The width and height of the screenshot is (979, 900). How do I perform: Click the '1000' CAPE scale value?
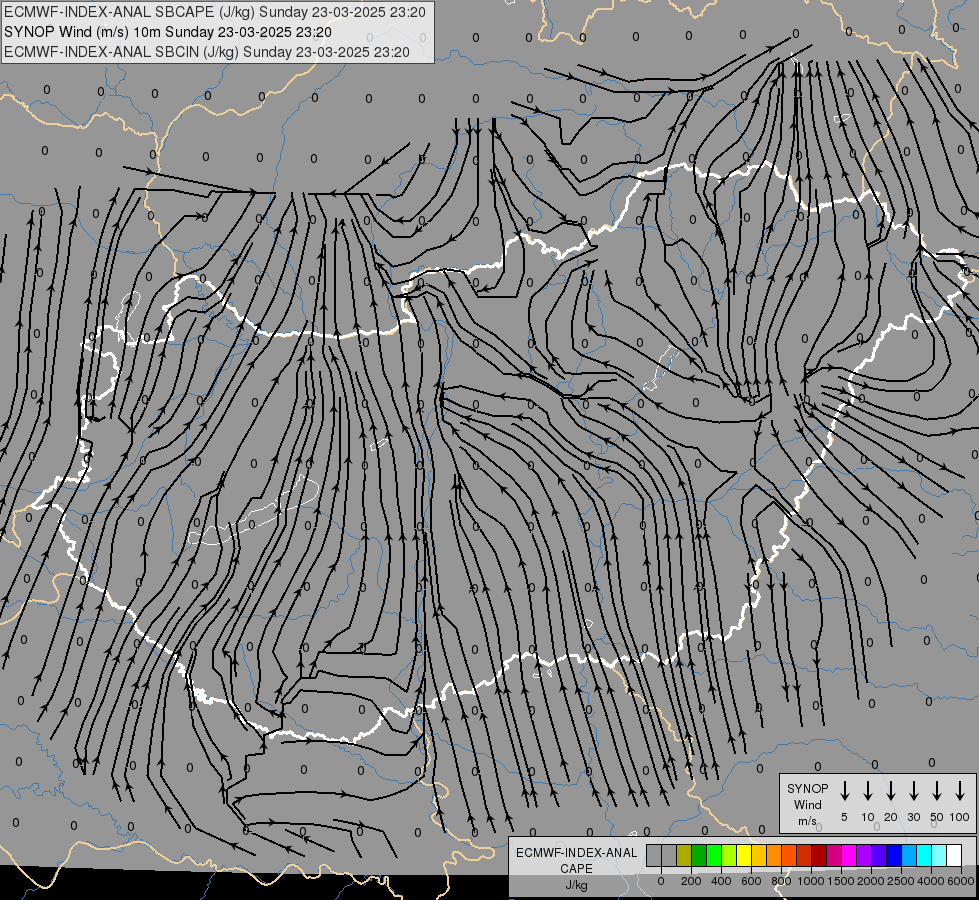(x=811, y=881)
